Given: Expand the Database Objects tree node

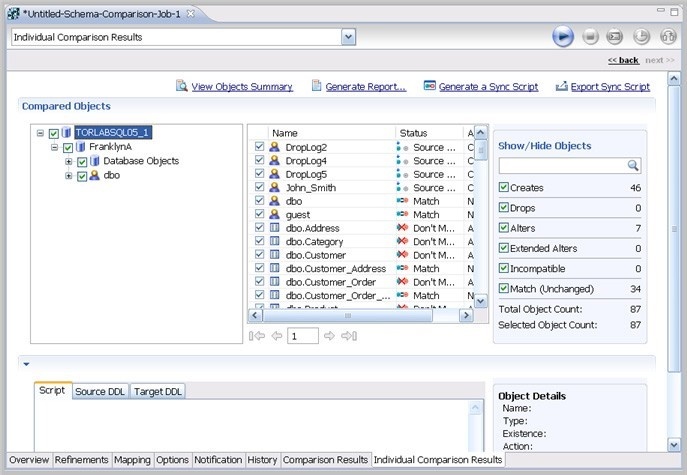Looking at the screenshot, I should 68,162.
